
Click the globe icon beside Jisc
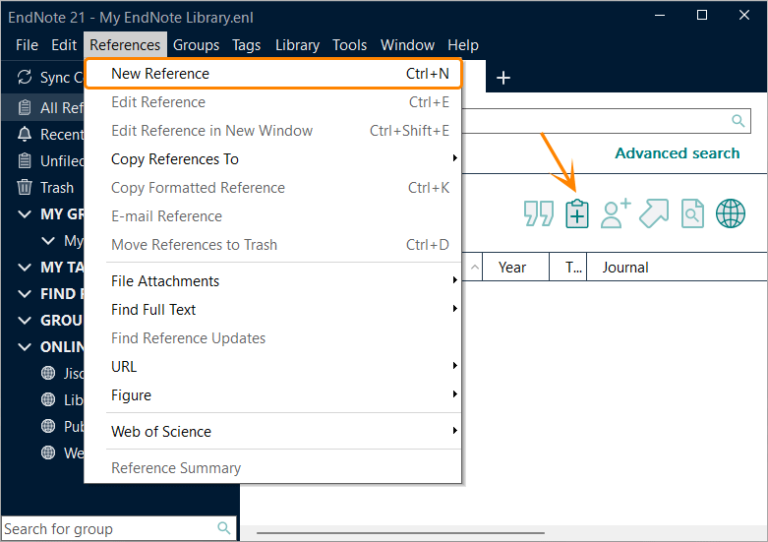tap(48, 373)
